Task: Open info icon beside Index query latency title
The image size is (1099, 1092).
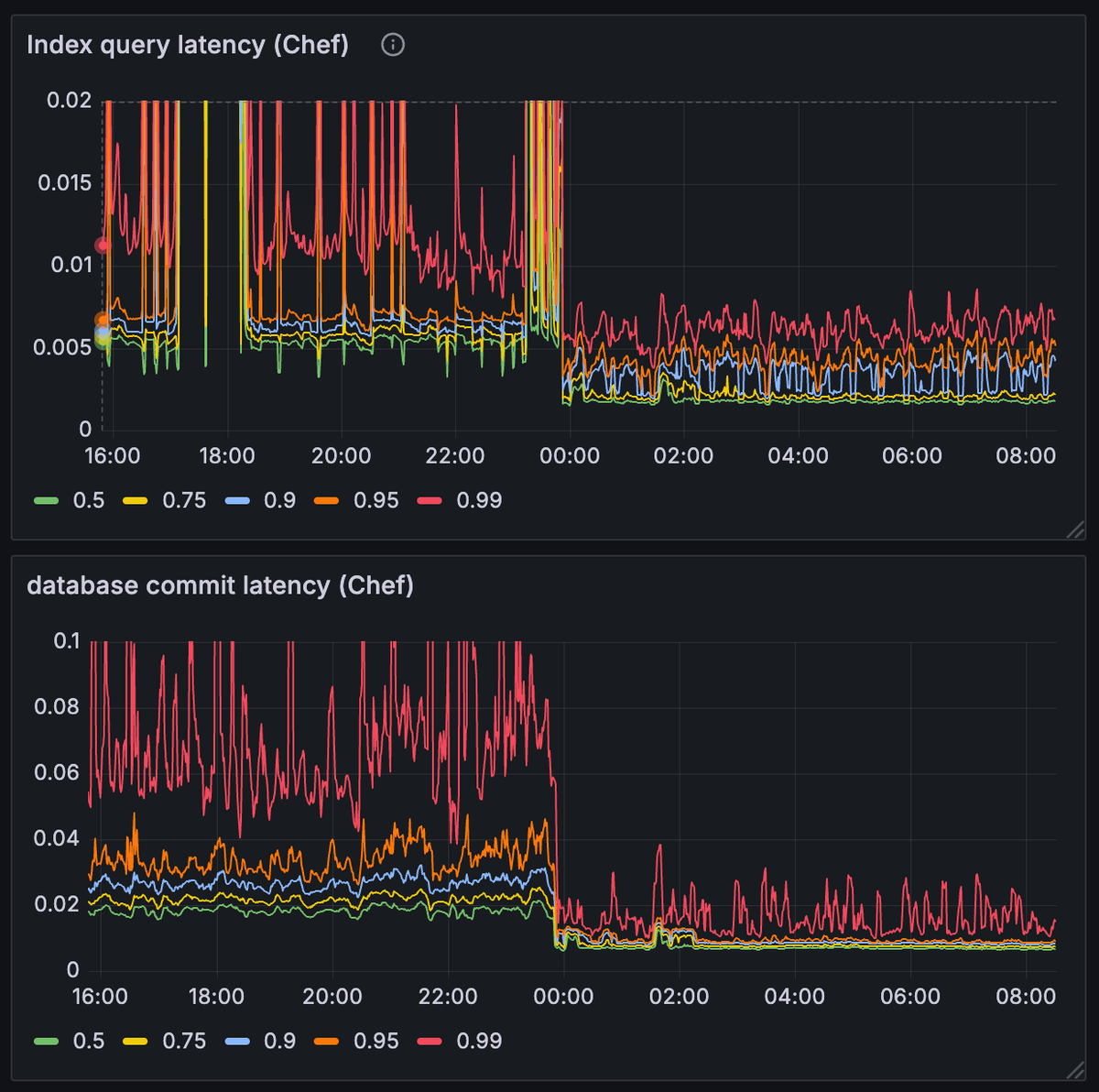Action: point(393,45)
